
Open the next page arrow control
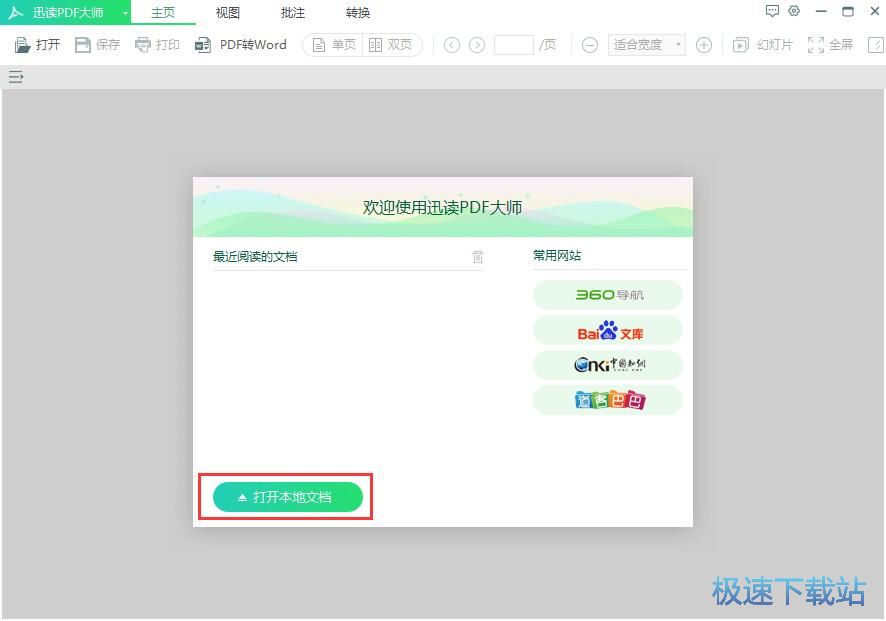click(478, 44)
